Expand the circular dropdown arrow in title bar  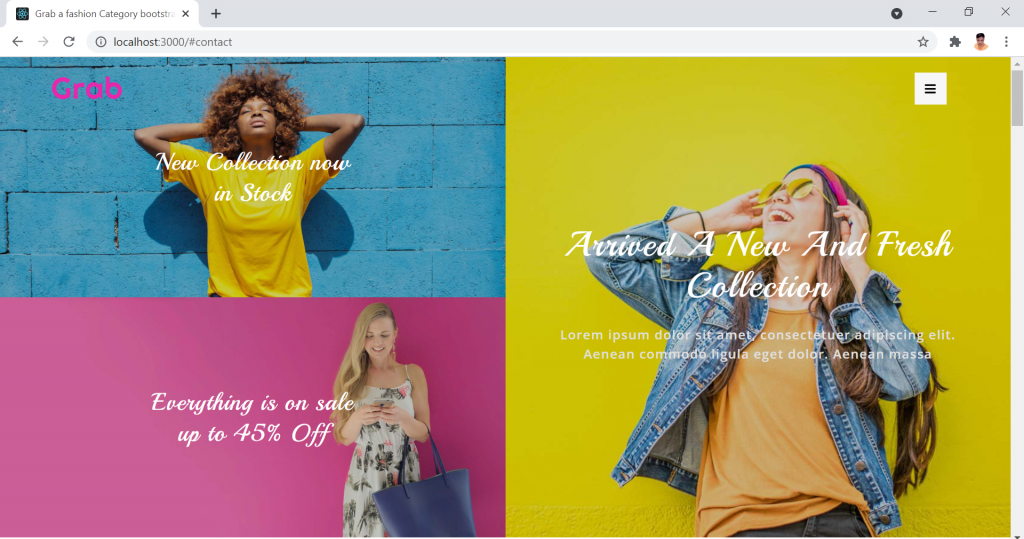(897, 13)
